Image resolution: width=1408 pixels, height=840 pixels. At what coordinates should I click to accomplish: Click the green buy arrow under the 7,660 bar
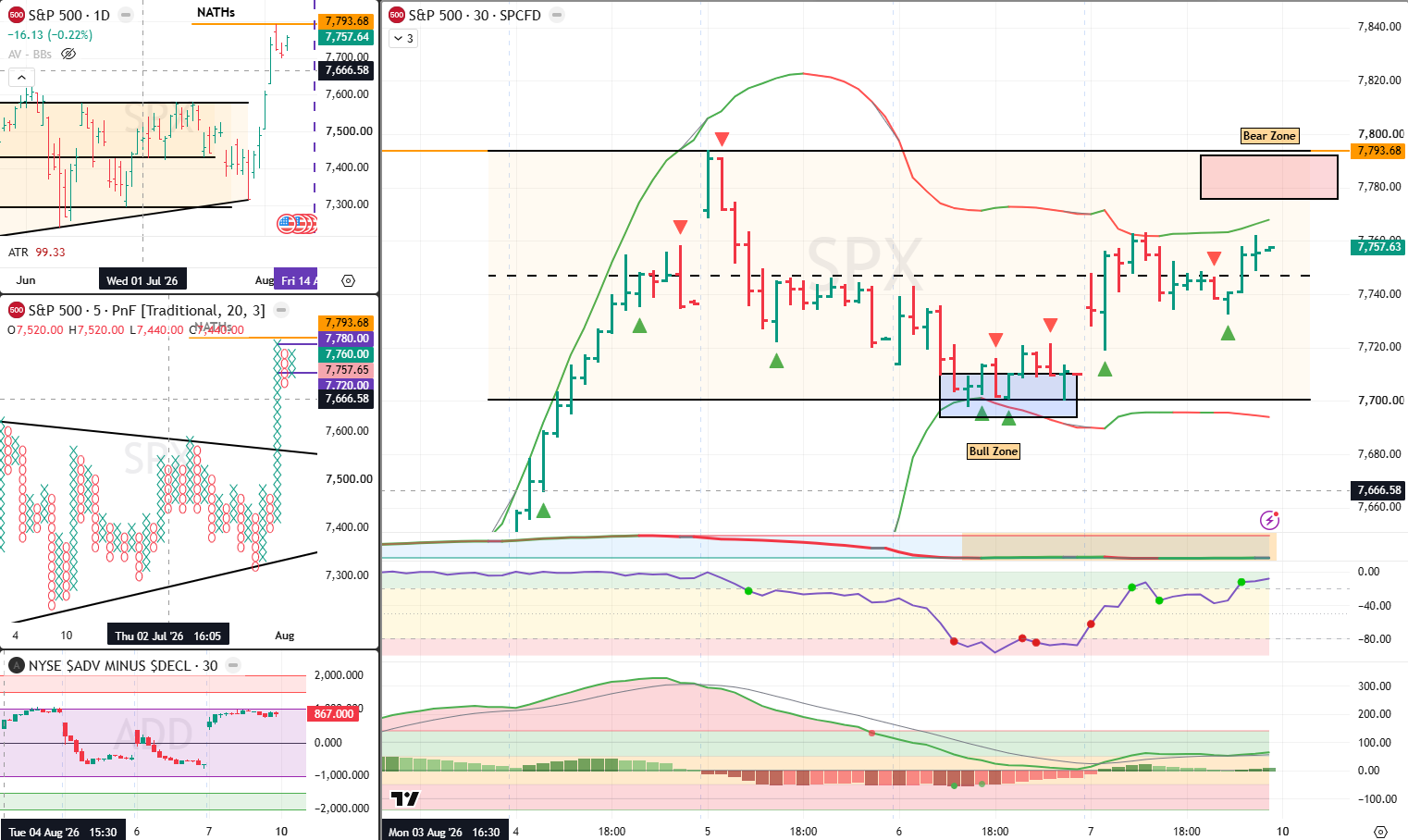(x=543, y=511)
